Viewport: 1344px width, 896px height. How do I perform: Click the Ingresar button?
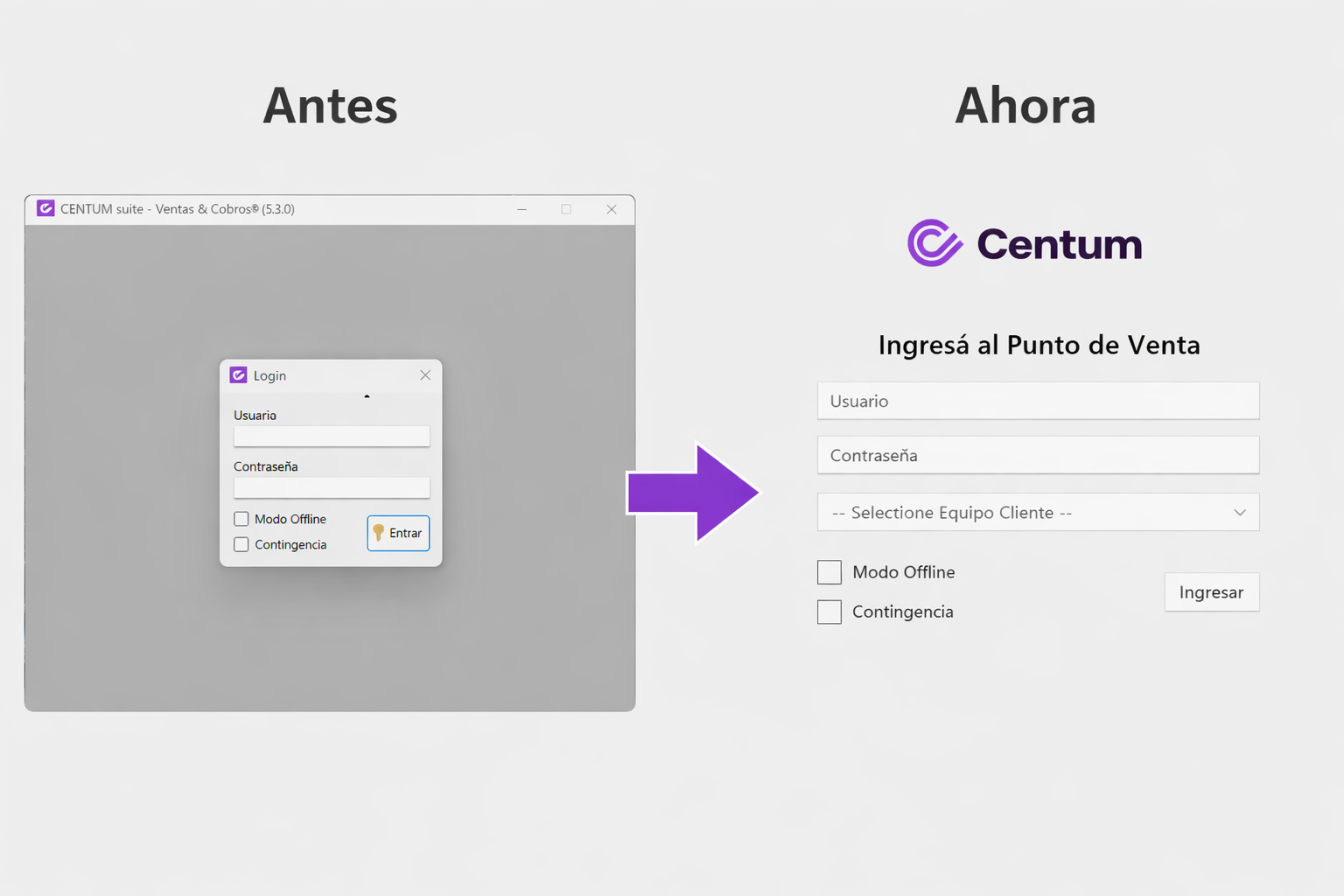coord(1212,592)
